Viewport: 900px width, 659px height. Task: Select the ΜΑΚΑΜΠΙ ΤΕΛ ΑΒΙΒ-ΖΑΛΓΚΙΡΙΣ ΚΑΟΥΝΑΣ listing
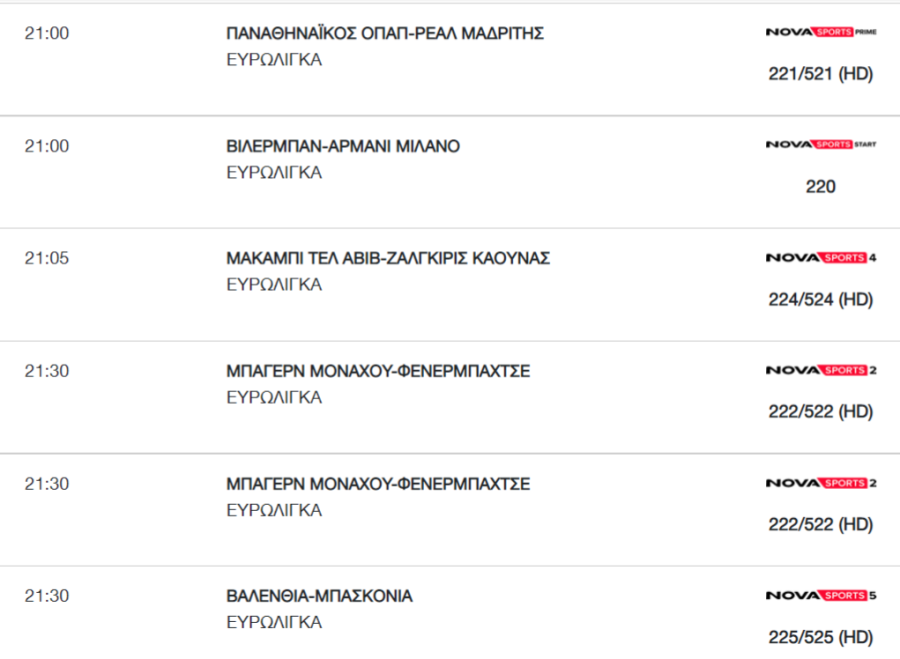click(387, 258)
